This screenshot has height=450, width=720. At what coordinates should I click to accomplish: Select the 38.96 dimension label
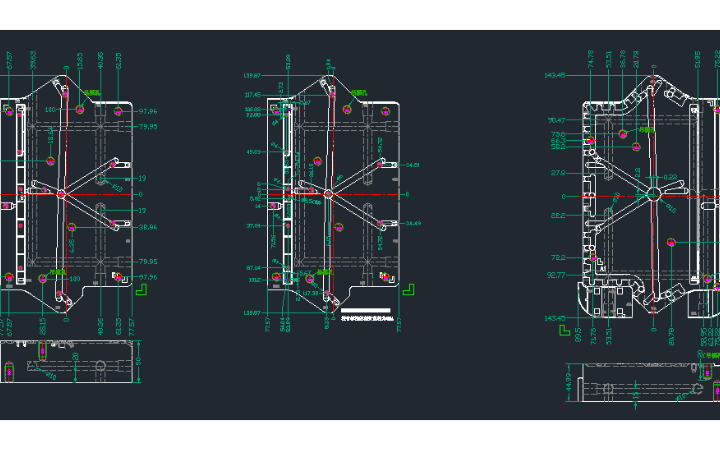[147, 227]
